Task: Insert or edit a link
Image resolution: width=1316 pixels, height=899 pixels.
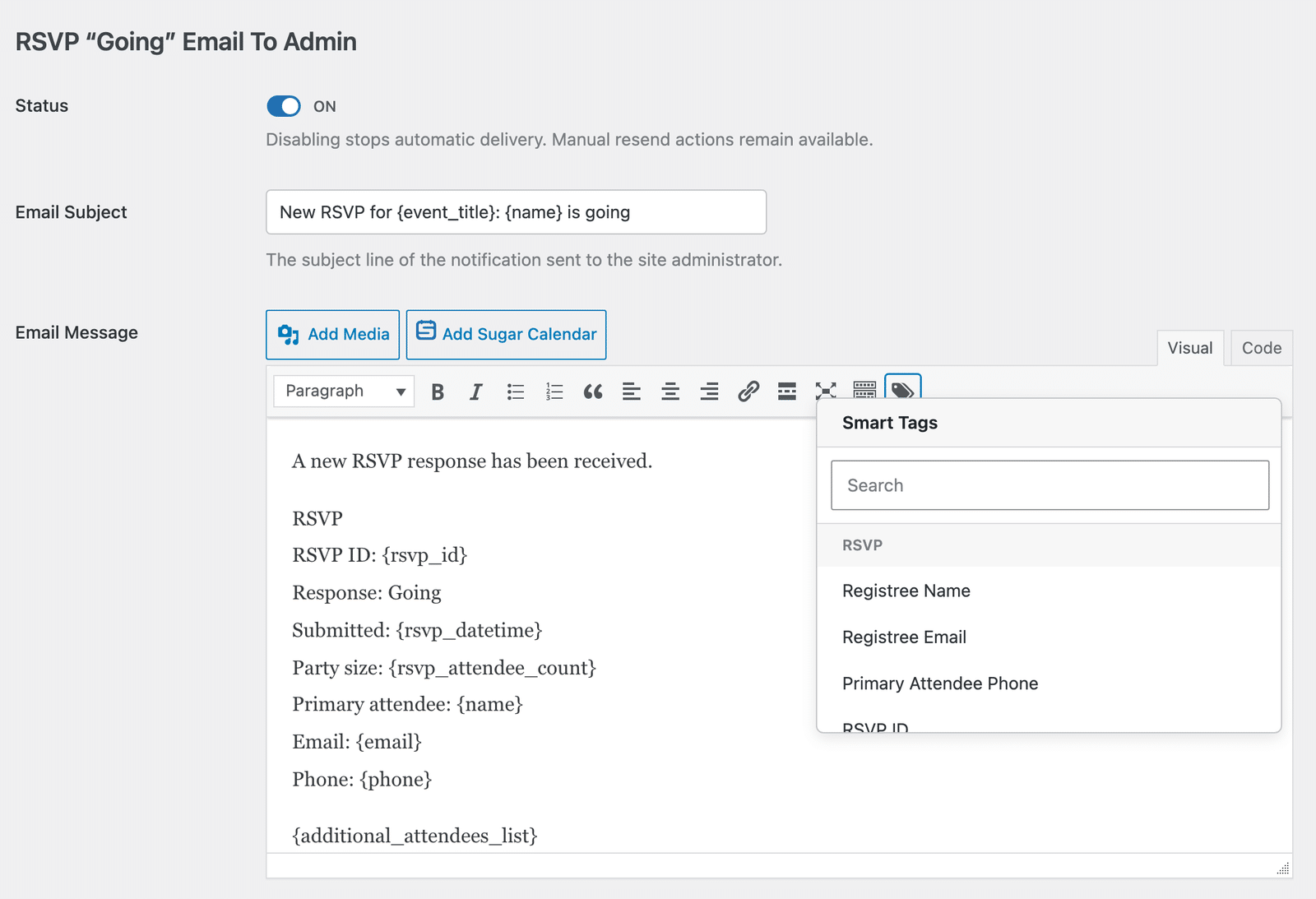Action: 748,392
